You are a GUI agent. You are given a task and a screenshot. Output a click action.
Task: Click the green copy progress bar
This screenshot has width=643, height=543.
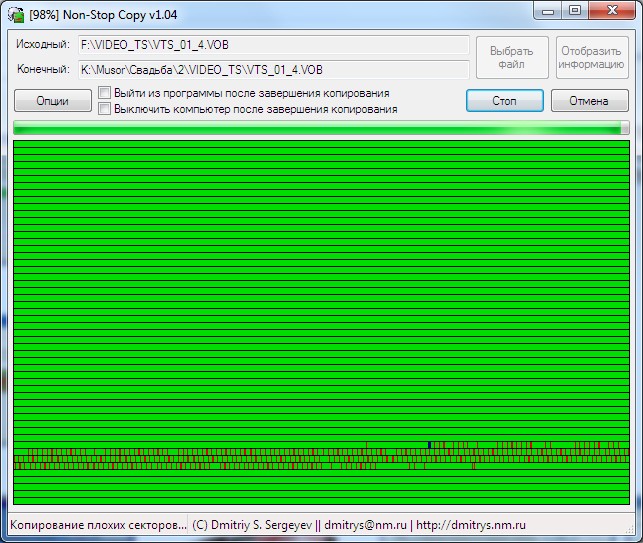(x=321, y=128)
